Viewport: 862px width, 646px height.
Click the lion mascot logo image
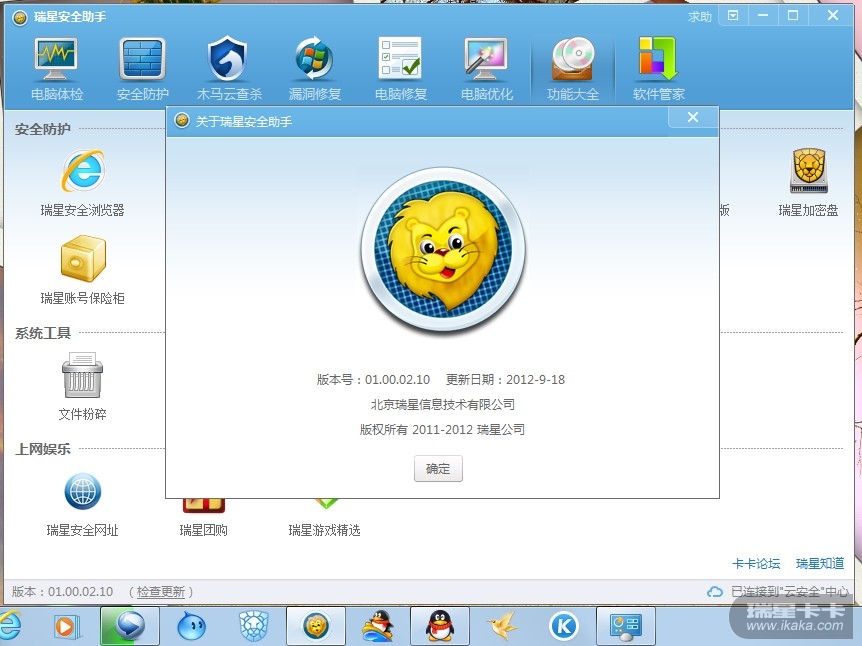(443, 249)
